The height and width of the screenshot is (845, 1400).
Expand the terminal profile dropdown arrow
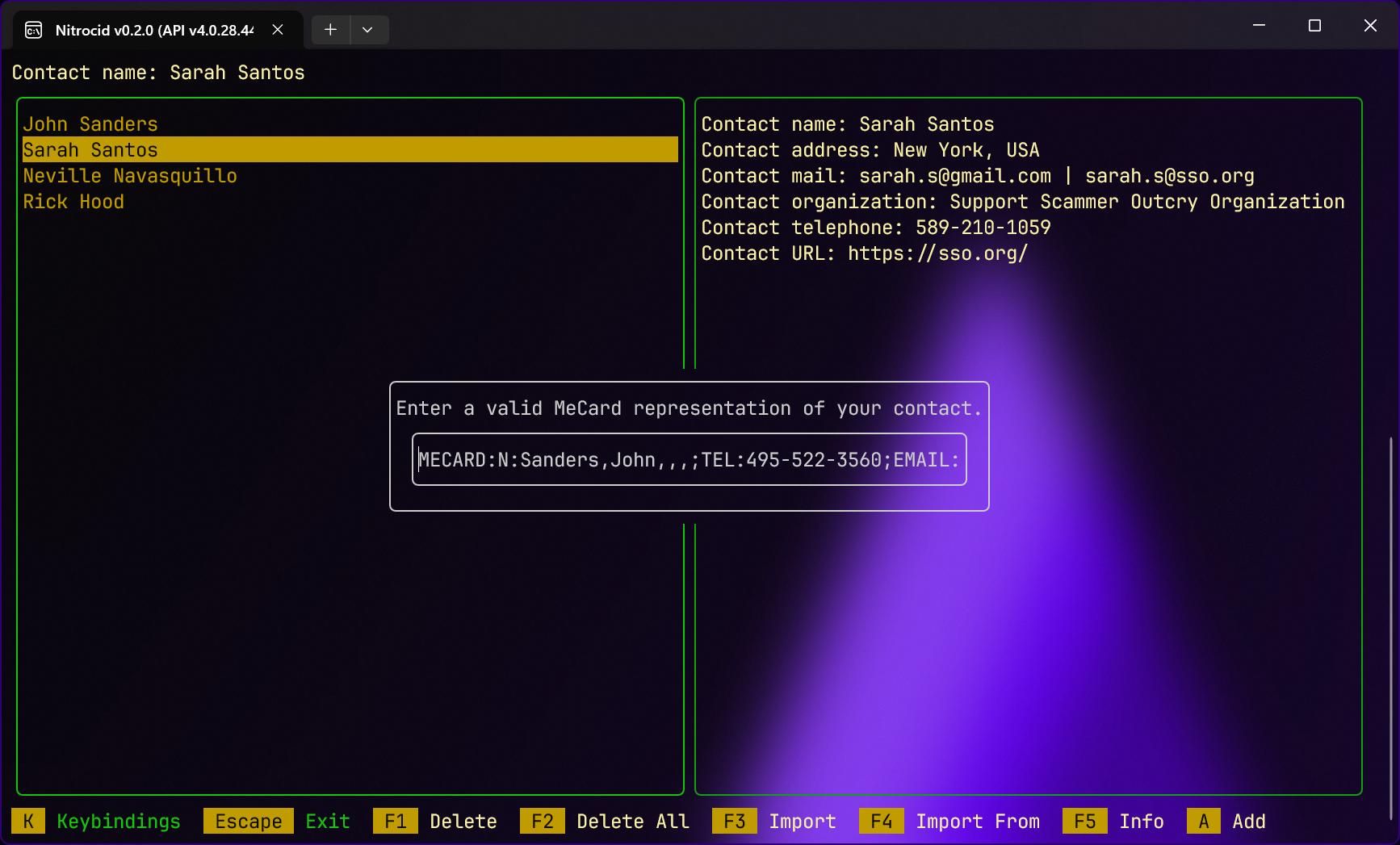point(367,30)
